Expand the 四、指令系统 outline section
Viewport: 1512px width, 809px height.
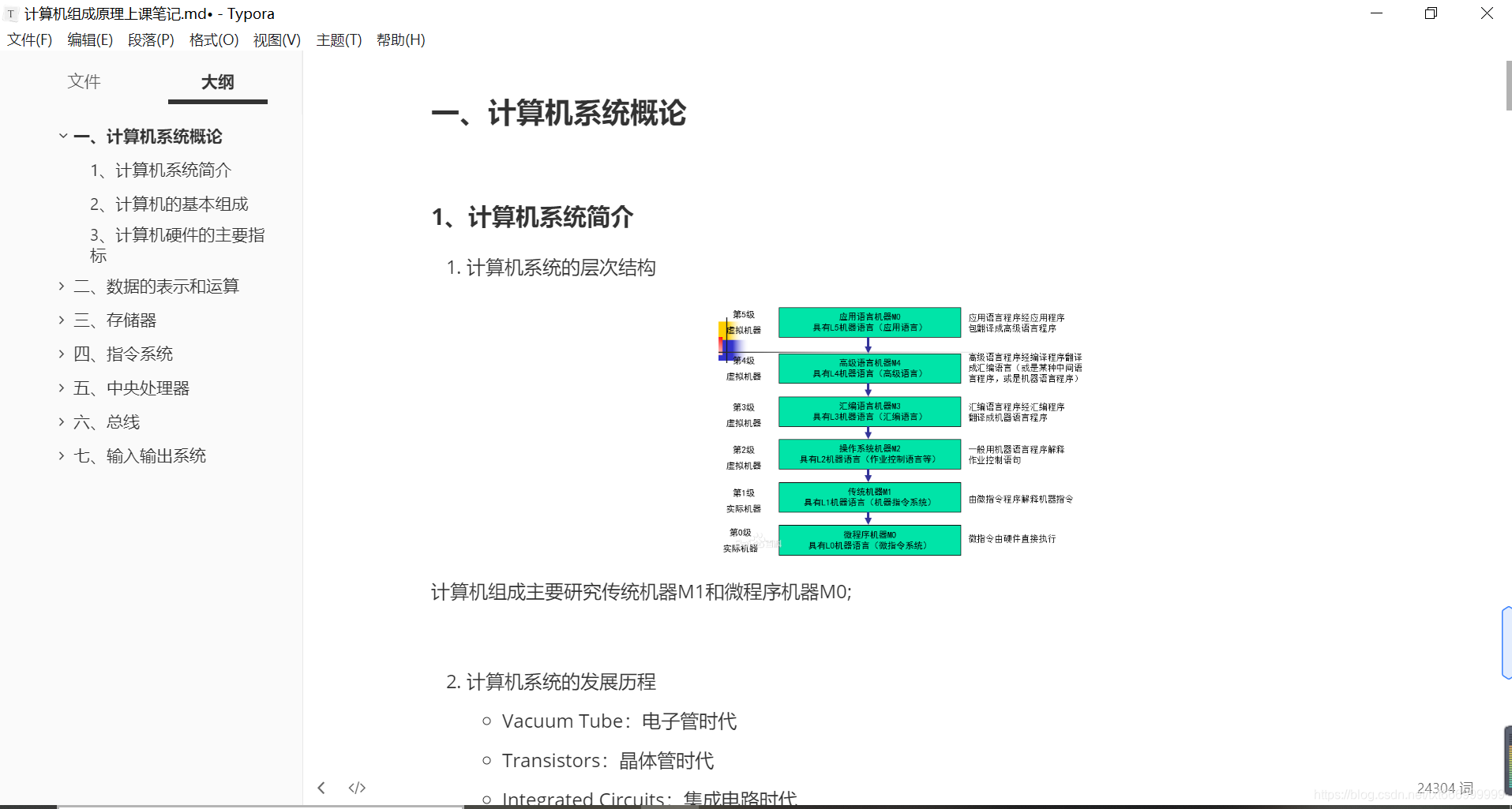click(62, 354)
